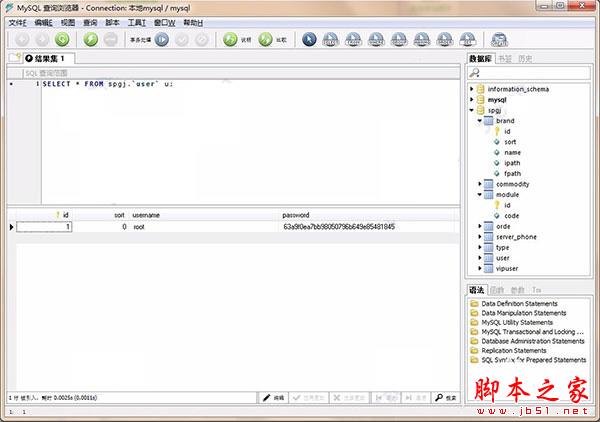Run the query with the lightning Execute icon

click(91, 39)
